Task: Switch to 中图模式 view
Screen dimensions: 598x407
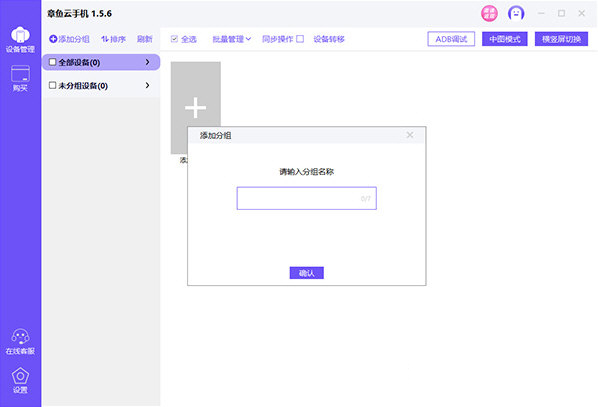Action: click(505, 39)
